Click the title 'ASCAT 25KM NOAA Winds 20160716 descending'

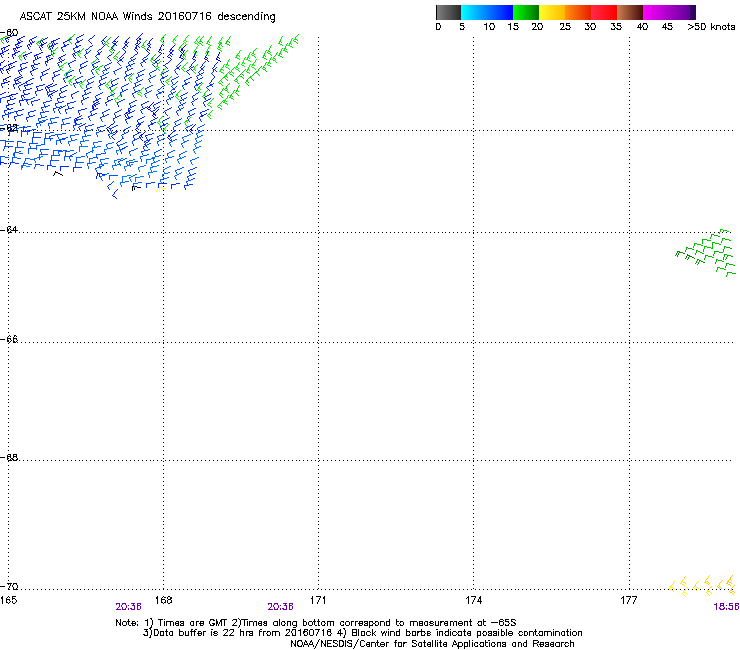[148, 17]
